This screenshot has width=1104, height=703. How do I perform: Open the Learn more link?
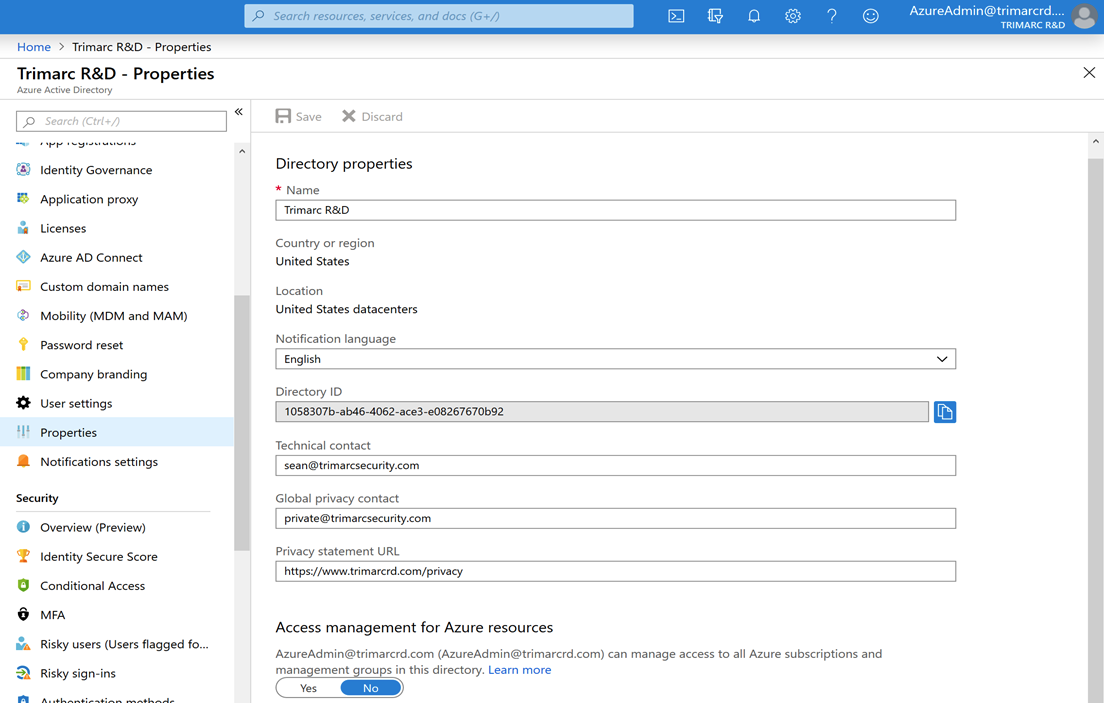[519, 669]
